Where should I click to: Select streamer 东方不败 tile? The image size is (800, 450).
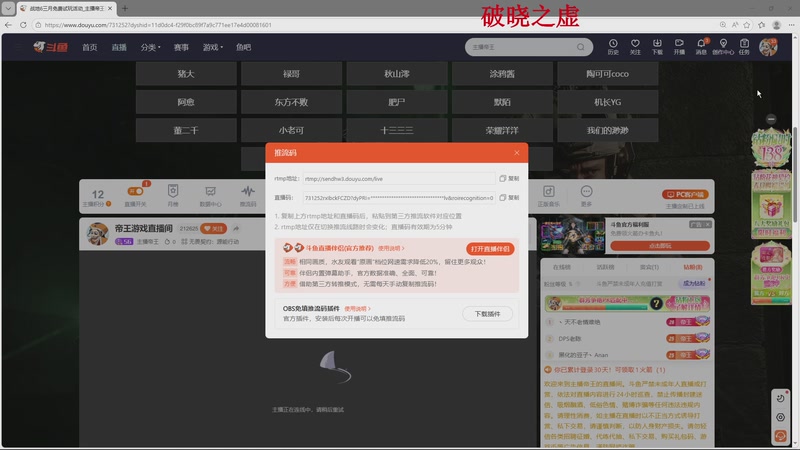coord(291,102)
